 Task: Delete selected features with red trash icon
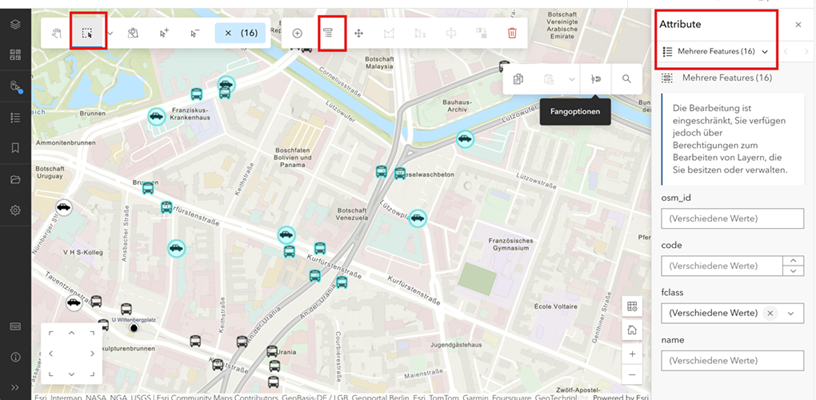click(x=512, y=33)
